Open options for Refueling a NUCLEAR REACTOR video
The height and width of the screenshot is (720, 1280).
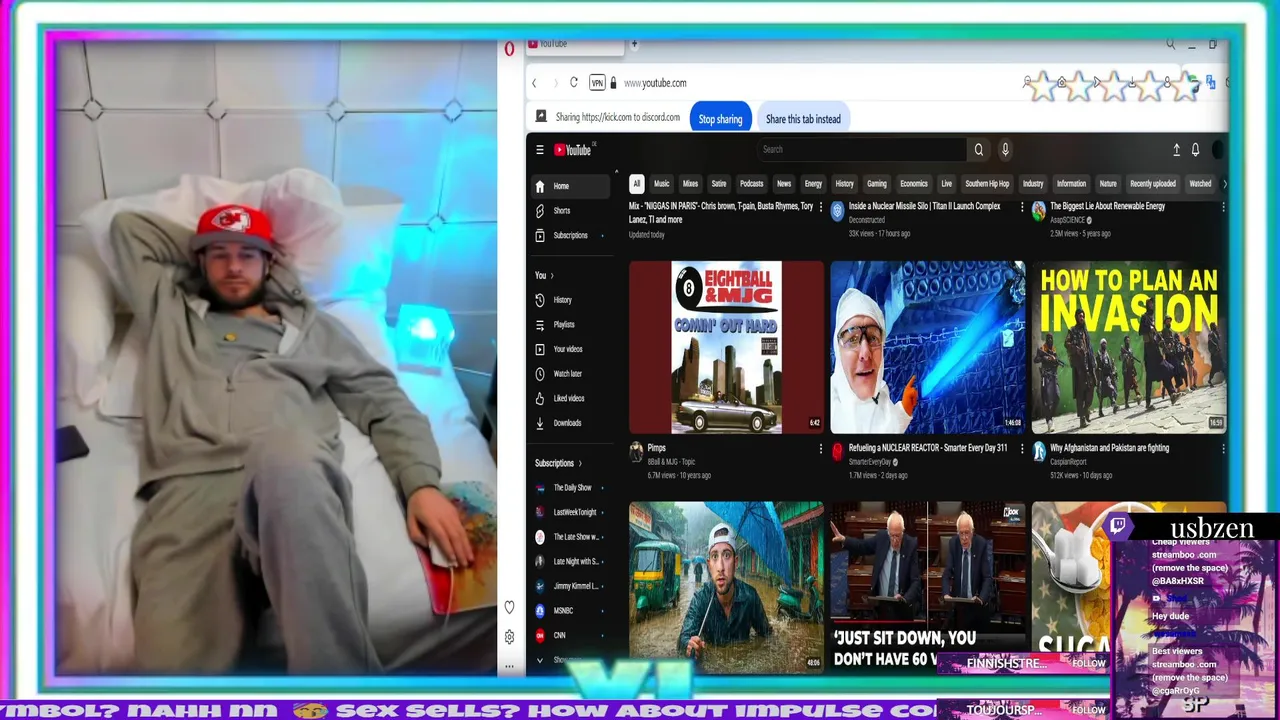pos(1022,449)
